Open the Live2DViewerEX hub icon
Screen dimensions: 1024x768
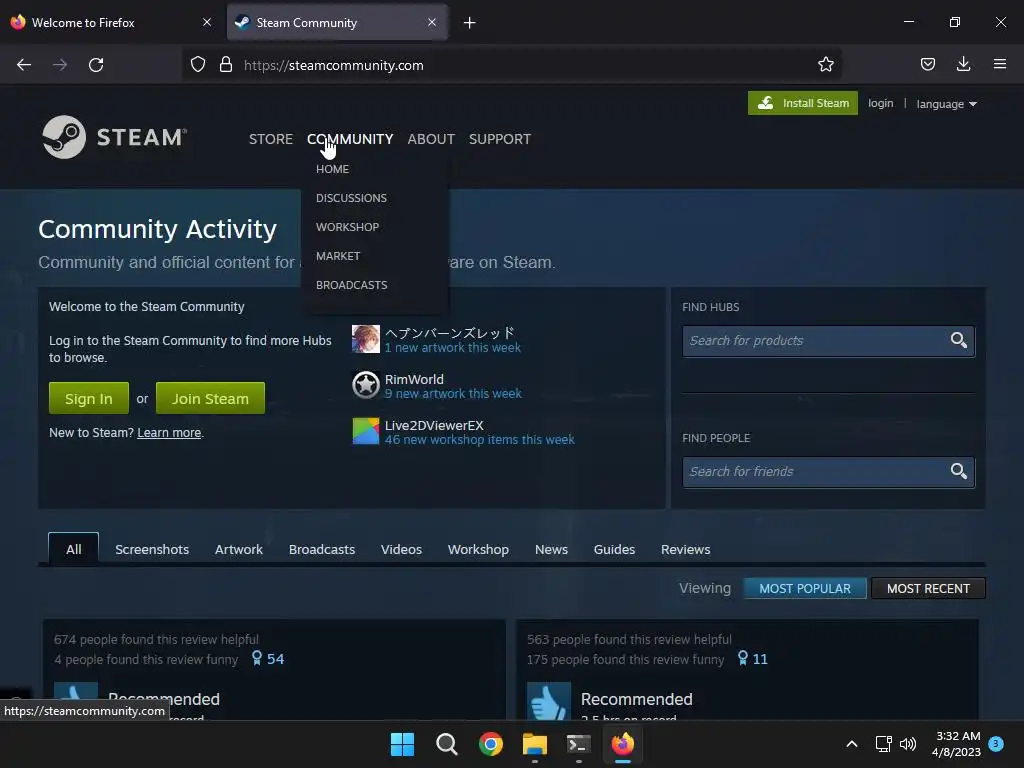(366, 431)
